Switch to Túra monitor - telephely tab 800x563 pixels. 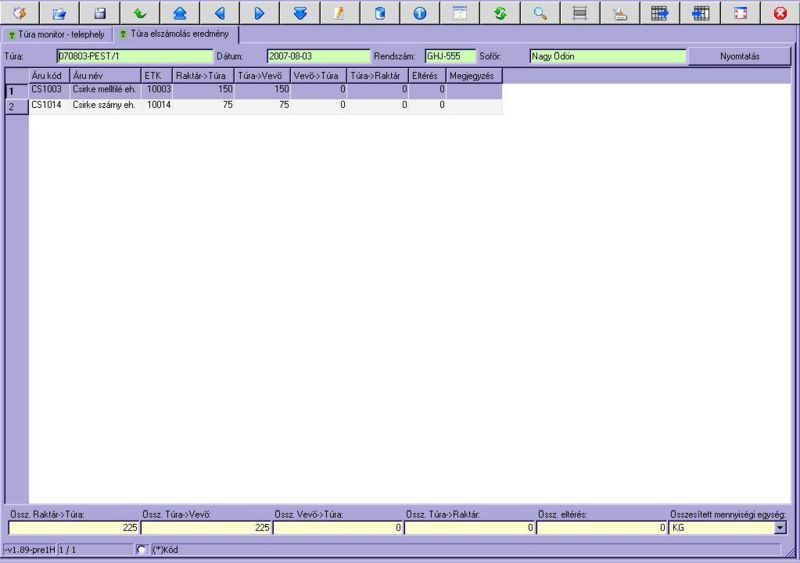point(56,34)
